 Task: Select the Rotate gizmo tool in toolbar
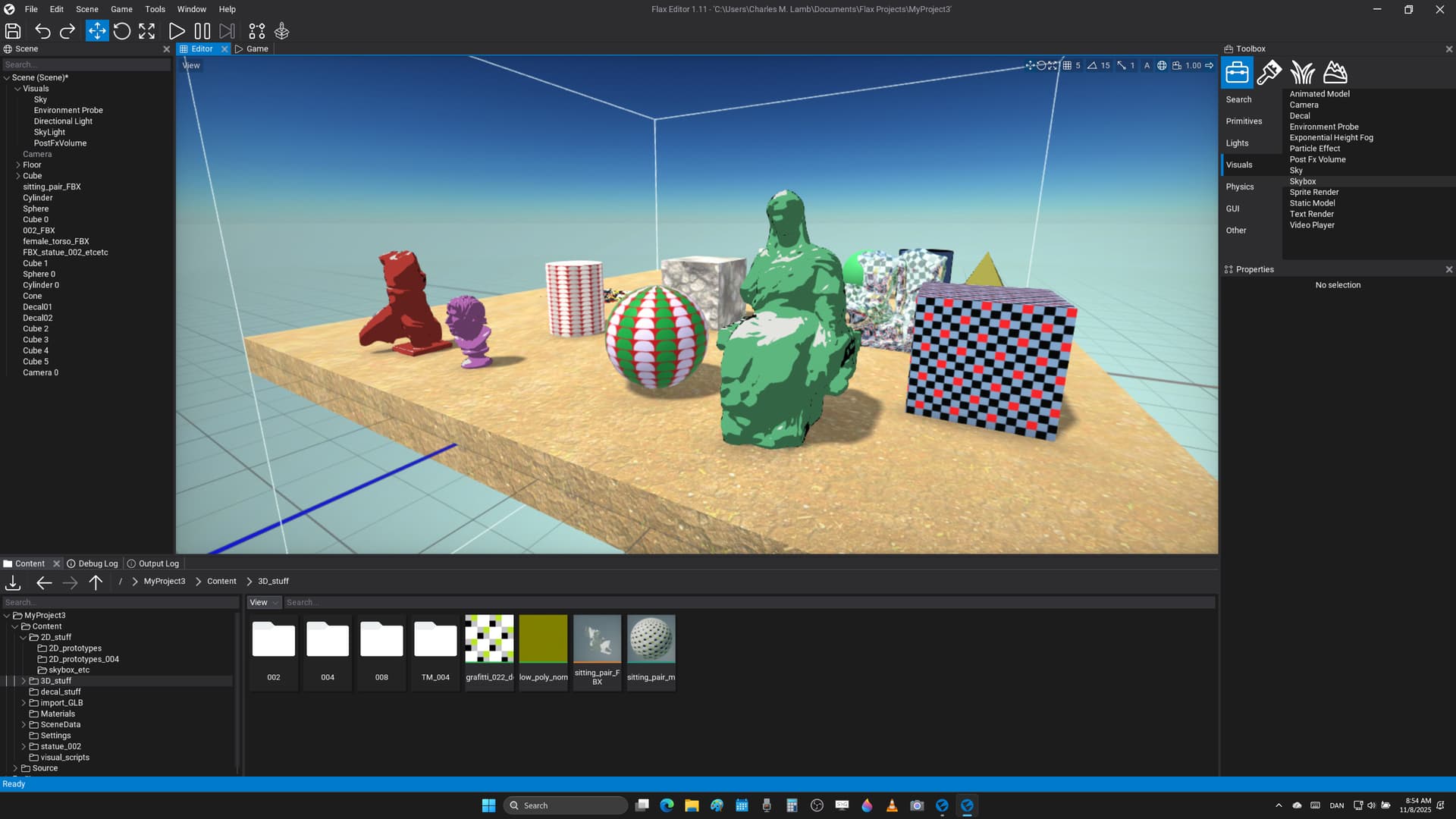click(122, 31)
